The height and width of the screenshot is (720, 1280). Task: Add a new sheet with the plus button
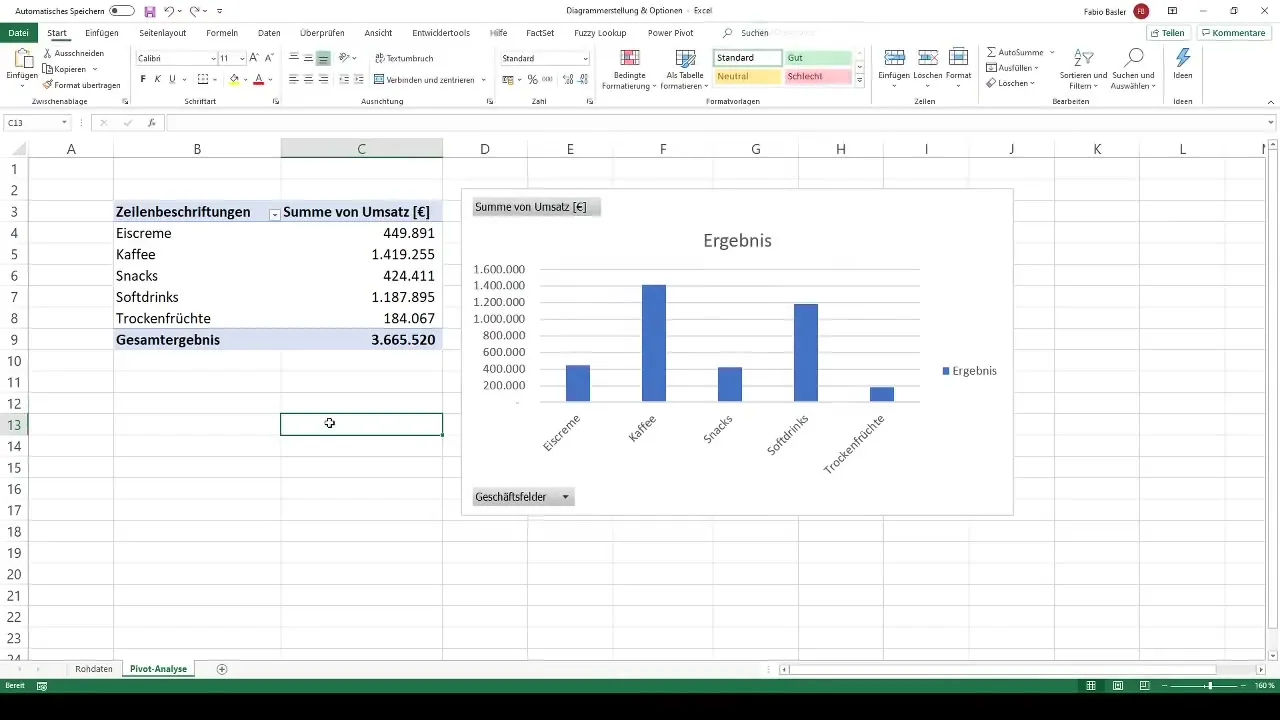[x=222, y=669]
